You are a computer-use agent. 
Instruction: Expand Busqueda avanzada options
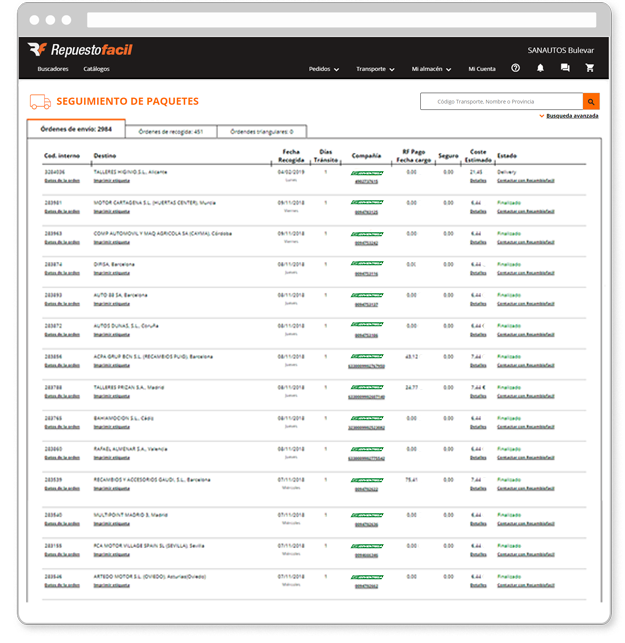[569, 116]
